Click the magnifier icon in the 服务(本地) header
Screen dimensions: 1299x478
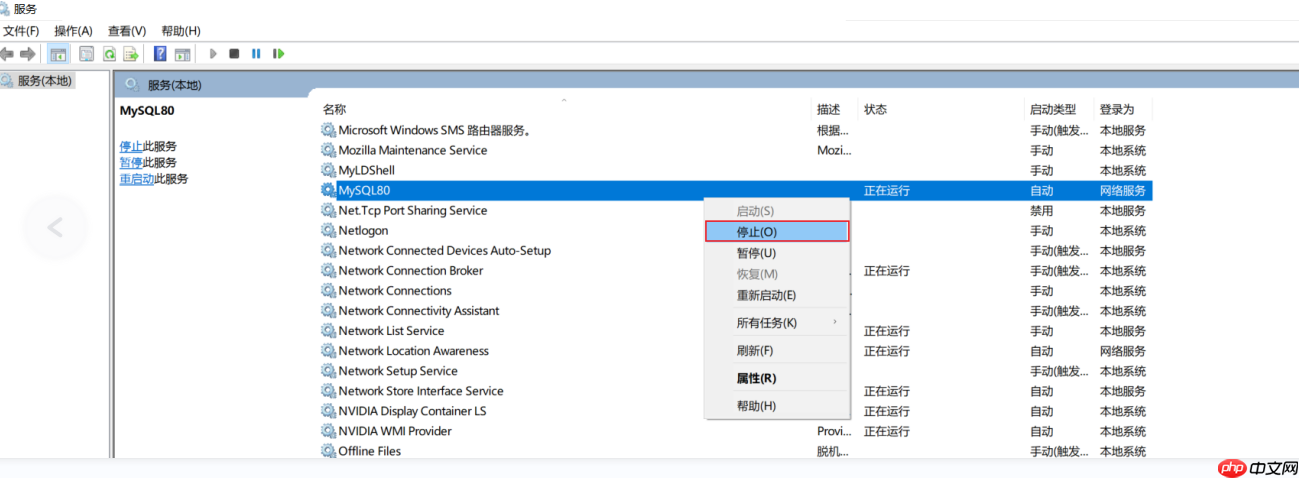click(131, 85)
